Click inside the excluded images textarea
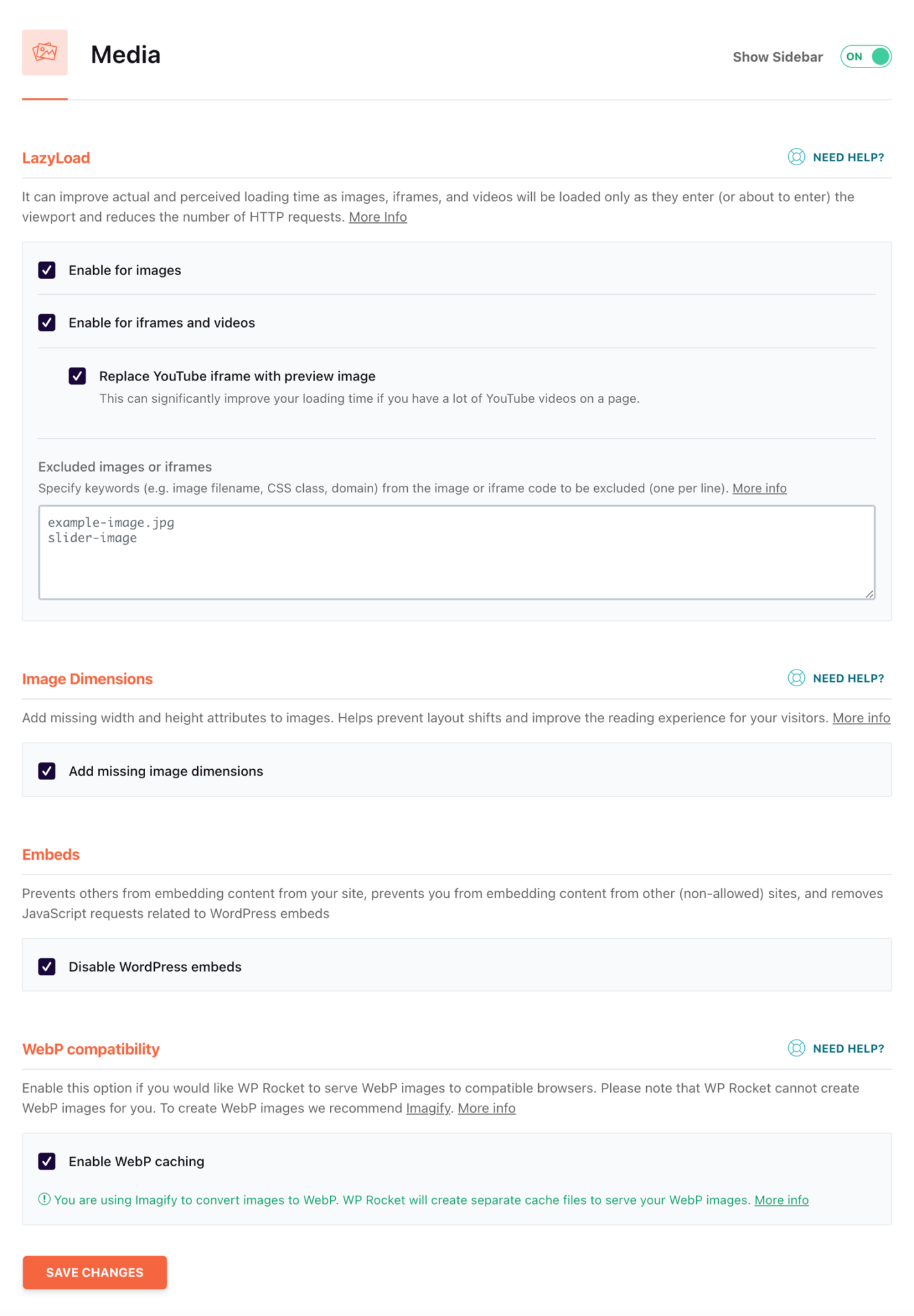 [x=456, y=553]
